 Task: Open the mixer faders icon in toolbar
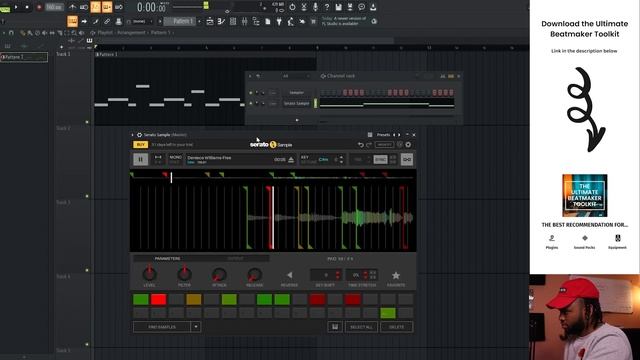tap(244, 21)
